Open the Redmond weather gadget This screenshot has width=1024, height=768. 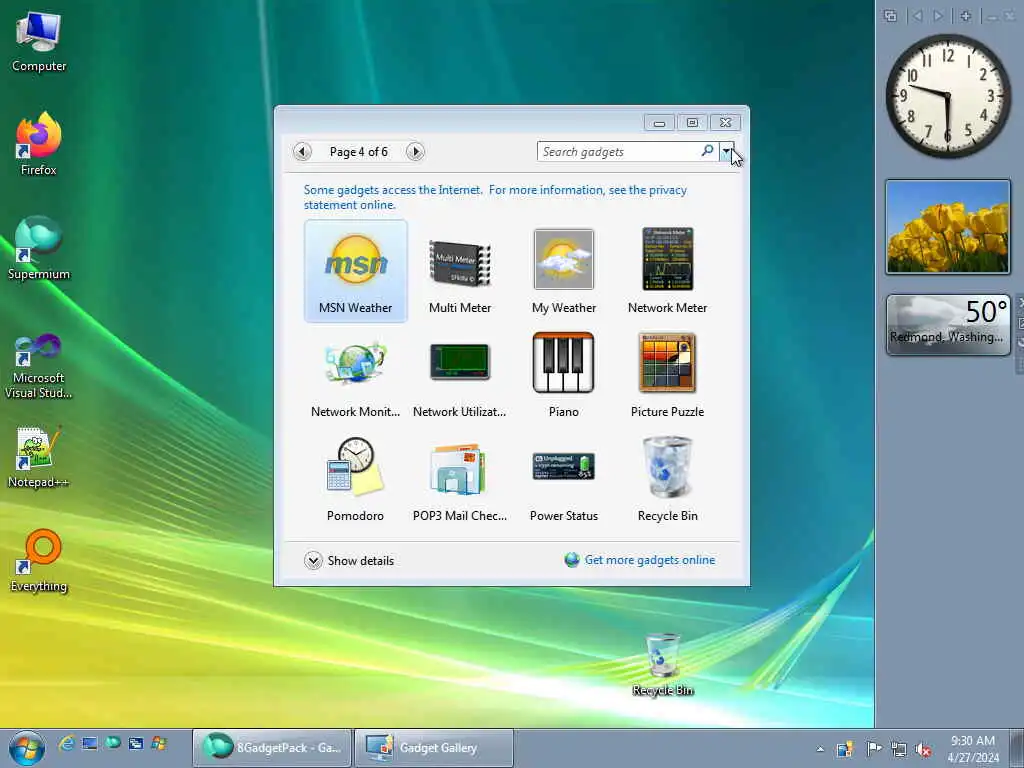pyautogui.click(x=948, y=325)
